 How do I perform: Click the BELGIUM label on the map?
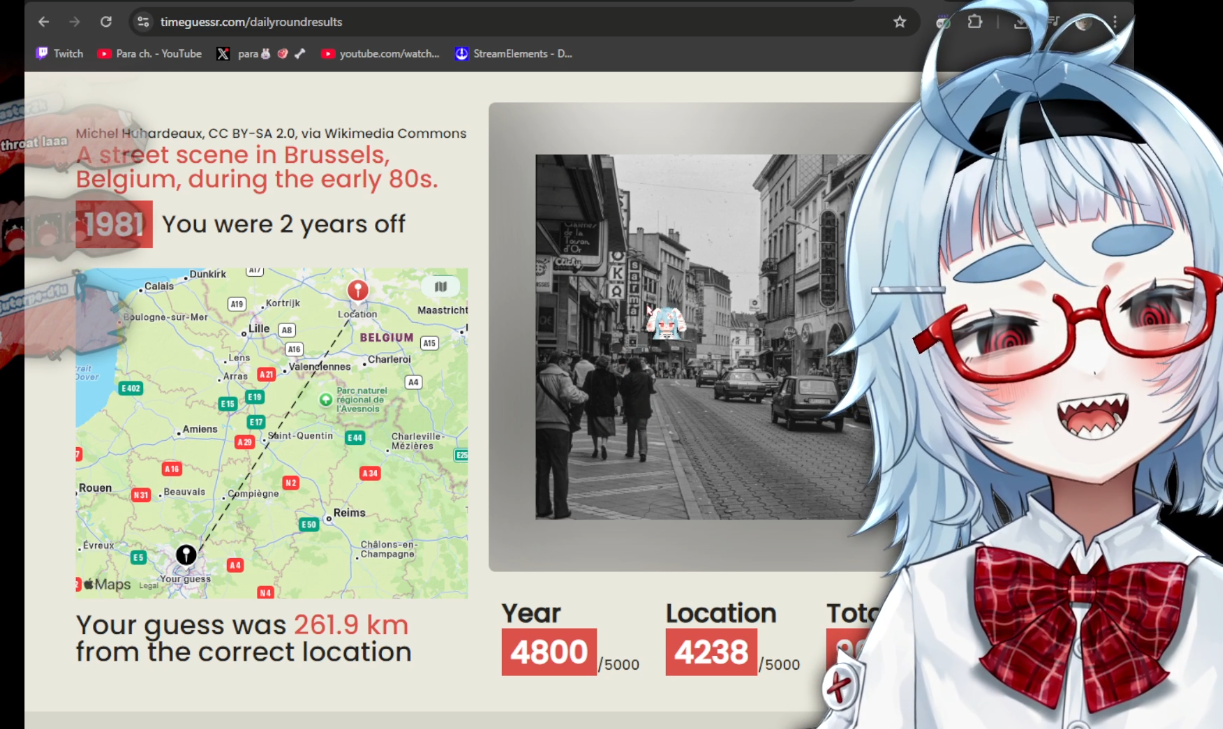(386, 338)
